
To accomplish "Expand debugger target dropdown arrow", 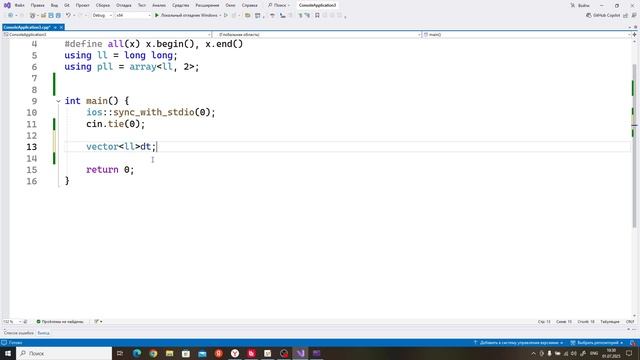I will pyautogui.click(x=220, y=15).
